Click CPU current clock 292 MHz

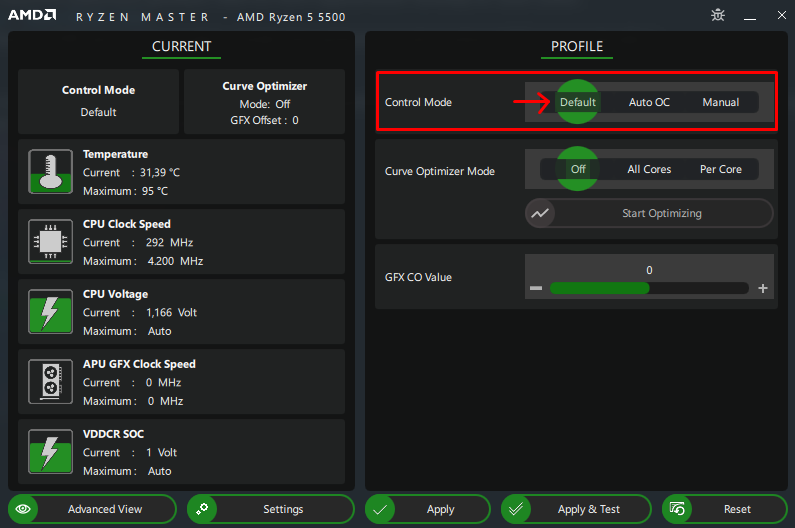tap(169, 242)
